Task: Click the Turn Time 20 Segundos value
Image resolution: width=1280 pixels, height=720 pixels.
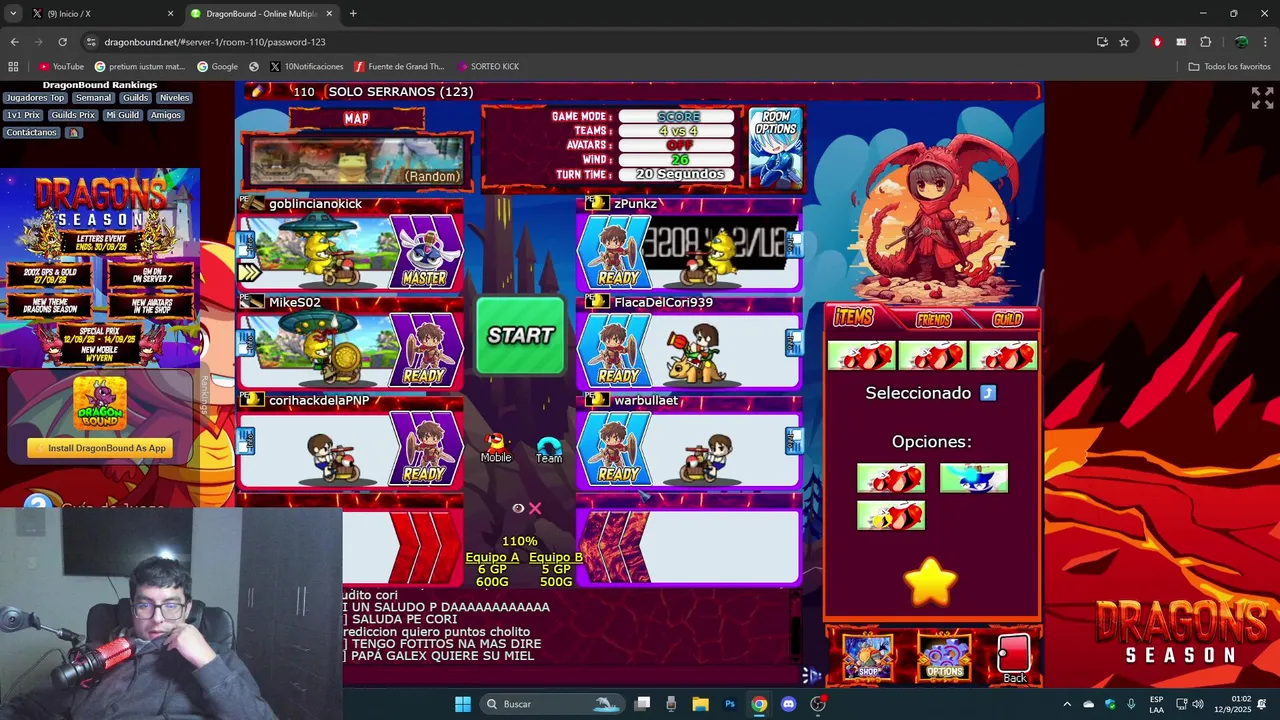Action: pos(678,174)
